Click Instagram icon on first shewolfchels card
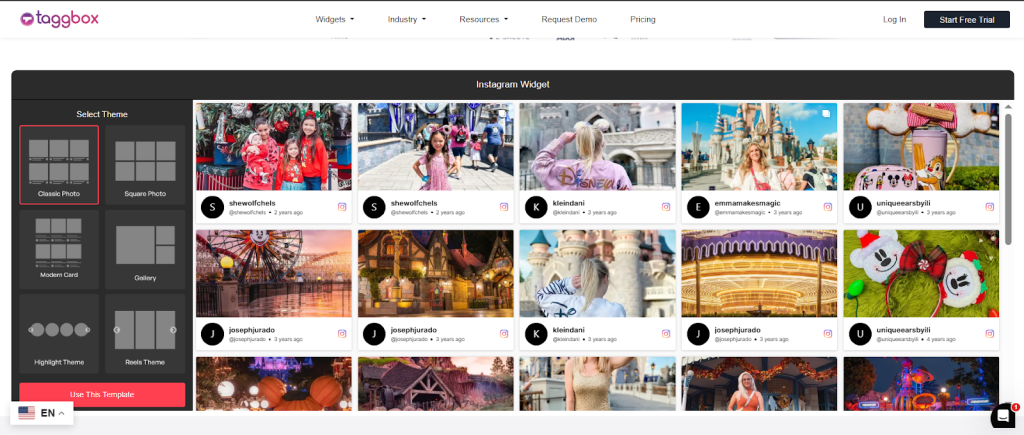The width and height of the screenshot is (1024, 435). pos(341,207)
